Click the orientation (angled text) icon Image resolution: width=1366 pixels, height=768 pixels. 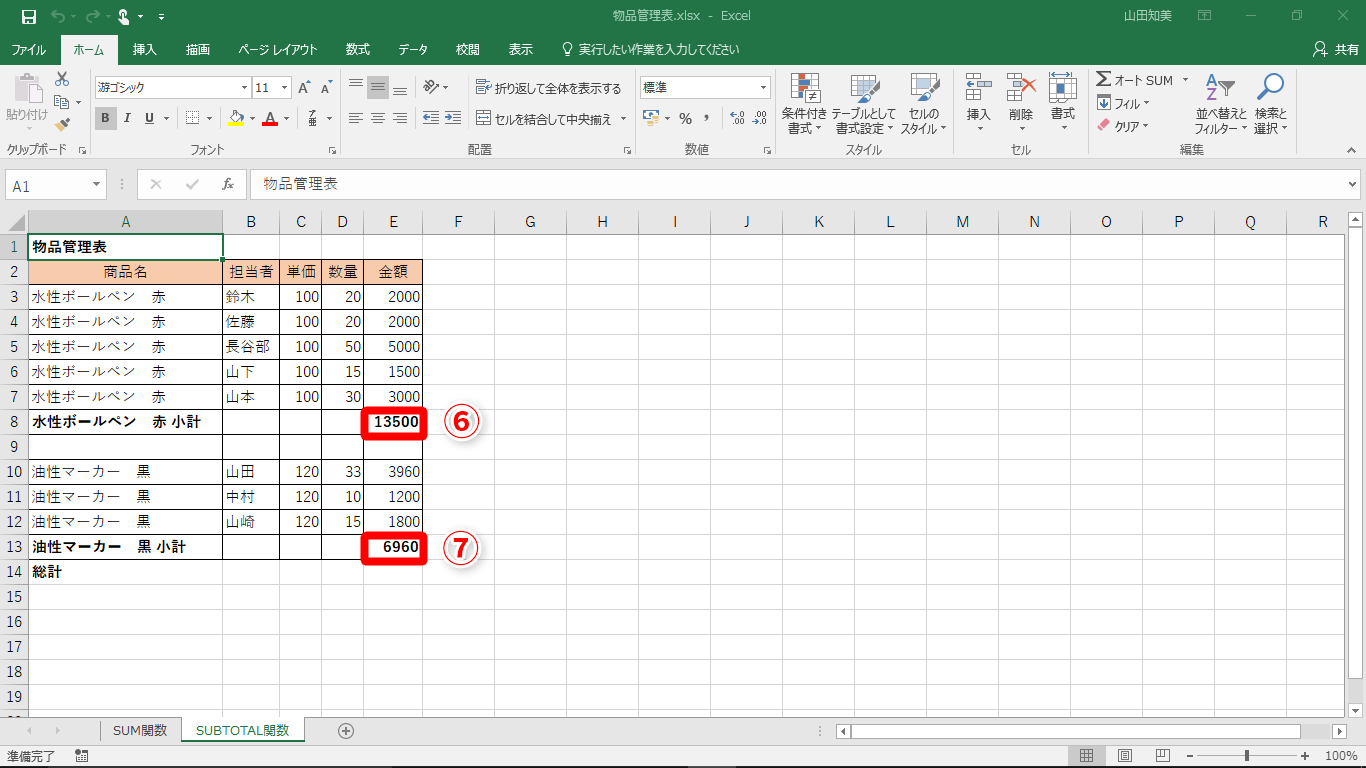[431, 87]
